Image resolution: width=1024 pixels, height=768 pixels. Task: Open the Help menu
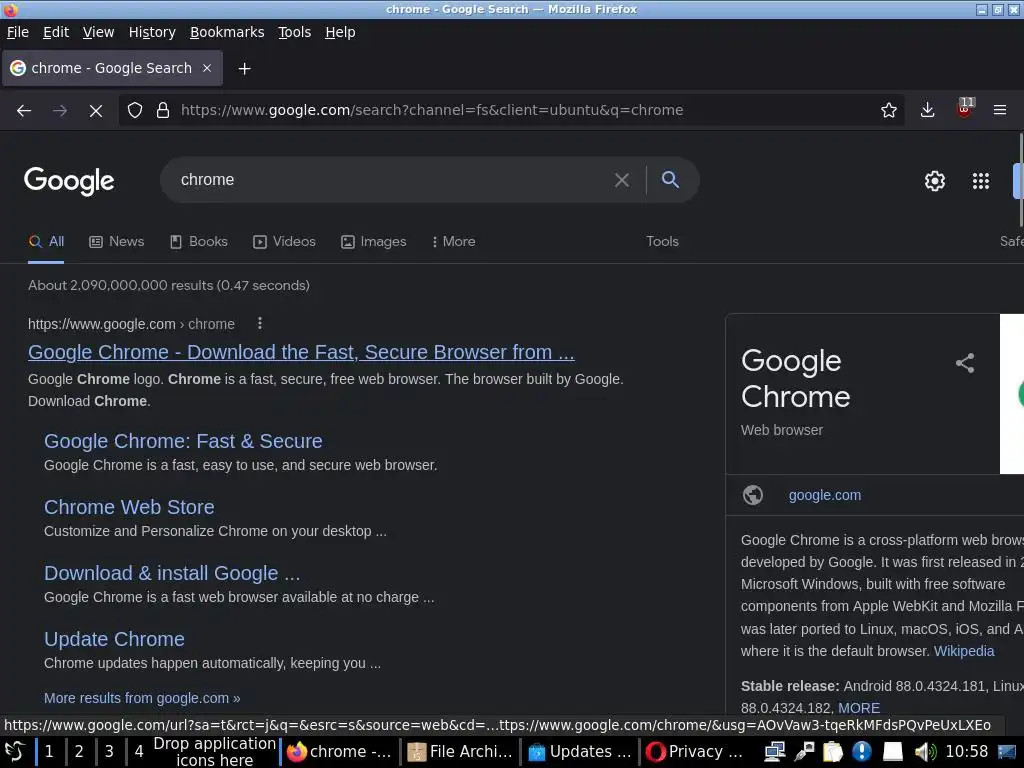(x=340, y=32)
